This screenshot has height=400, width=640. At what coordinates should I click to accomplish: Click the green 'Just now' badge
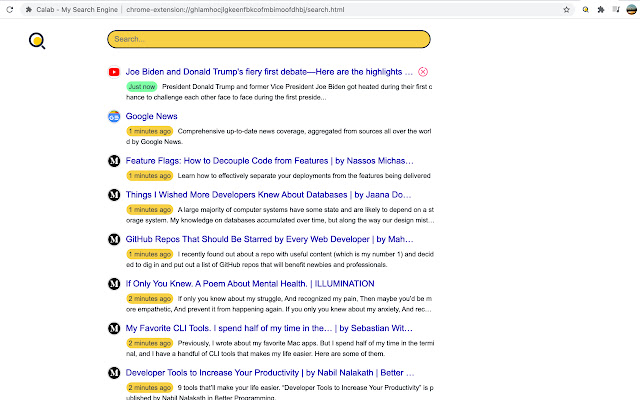coord(142,87)
